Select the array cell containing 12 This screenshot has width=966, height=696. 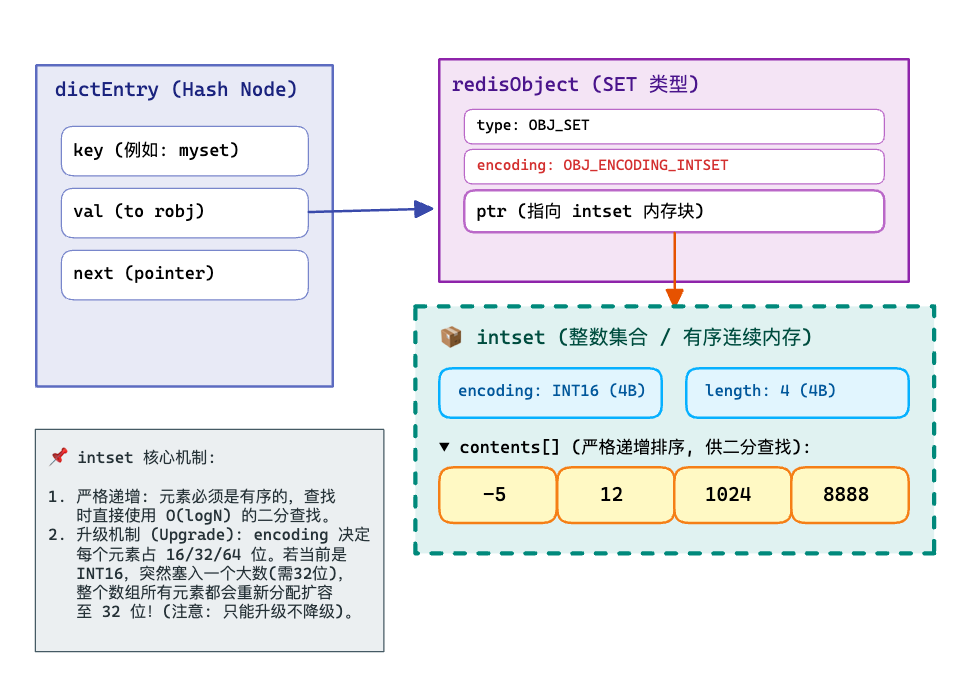[614, 494]
